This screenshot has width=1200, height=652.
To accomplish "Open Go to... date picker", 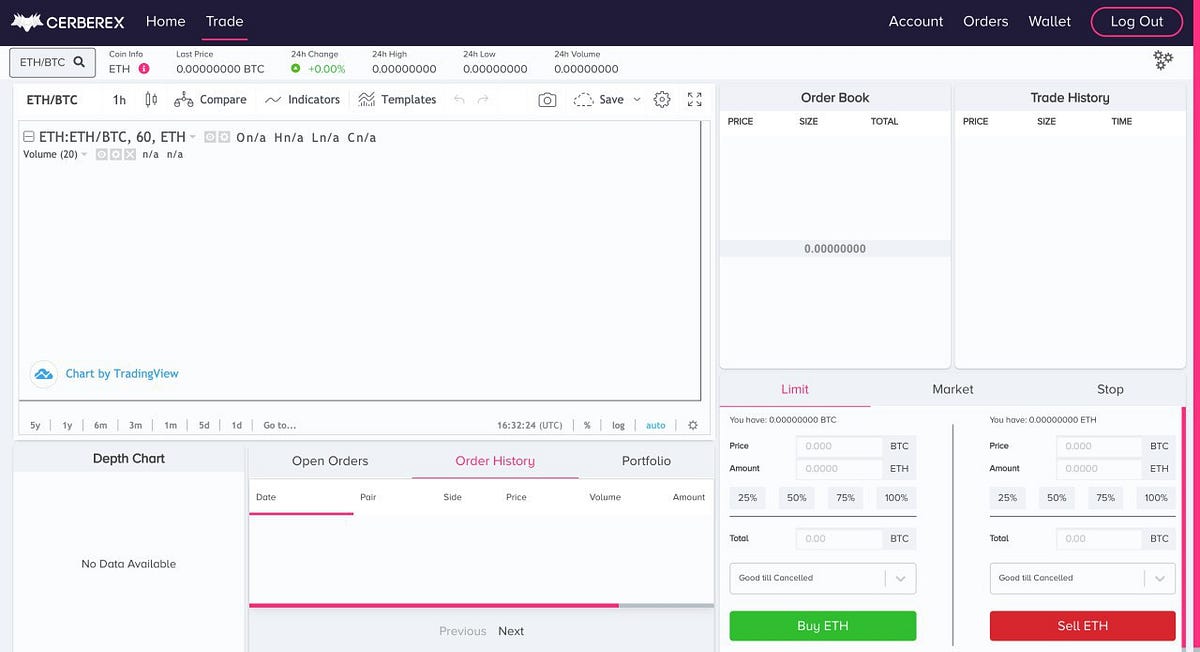I will 280,425.
